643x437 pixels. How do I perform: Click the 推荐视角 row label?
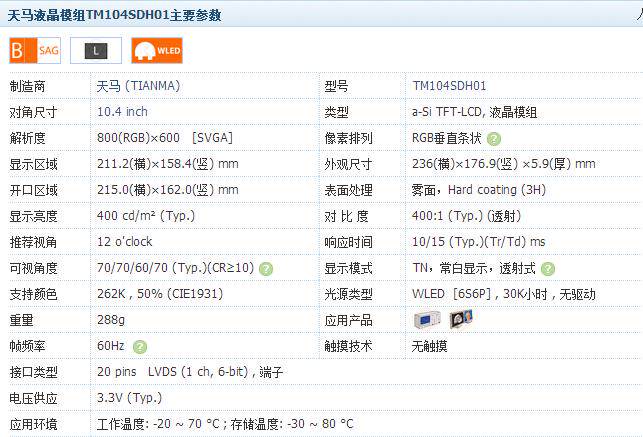click(x=33, y=242)
